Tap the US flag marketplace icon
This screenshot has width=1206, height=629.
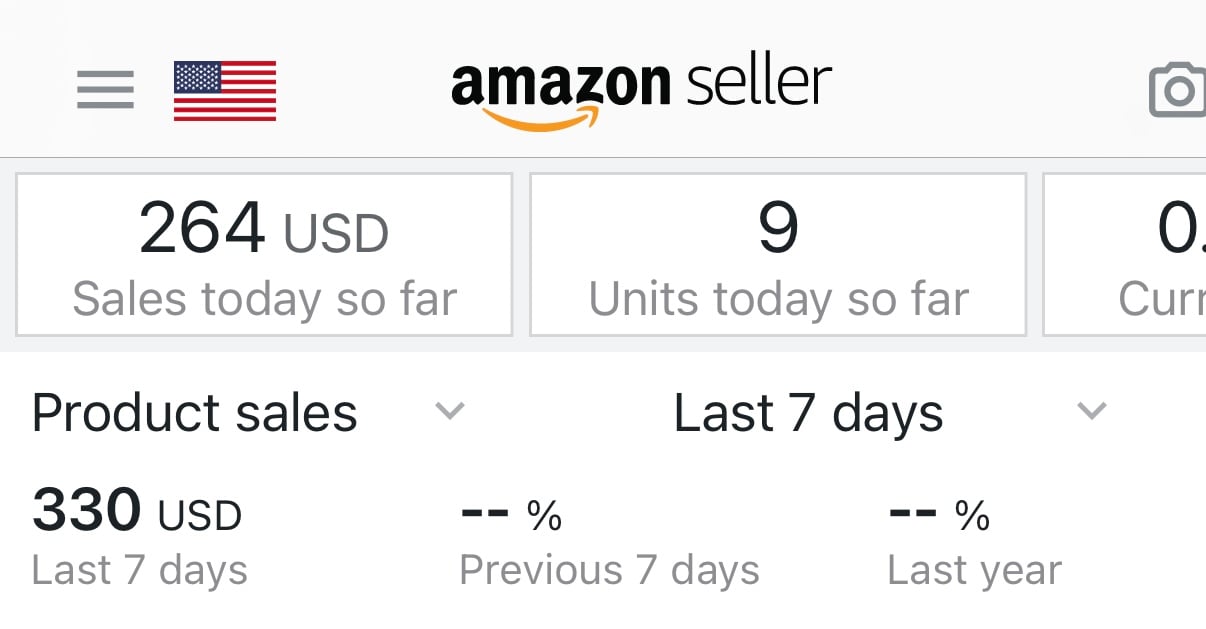pos(225,91)
